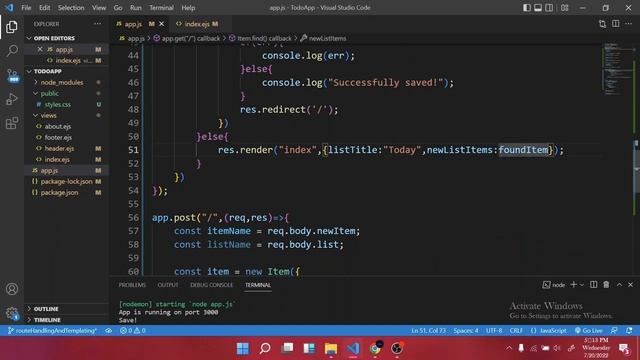The image size is (640, 360).
Task: Split the terminal
Action: coord(593,285)
